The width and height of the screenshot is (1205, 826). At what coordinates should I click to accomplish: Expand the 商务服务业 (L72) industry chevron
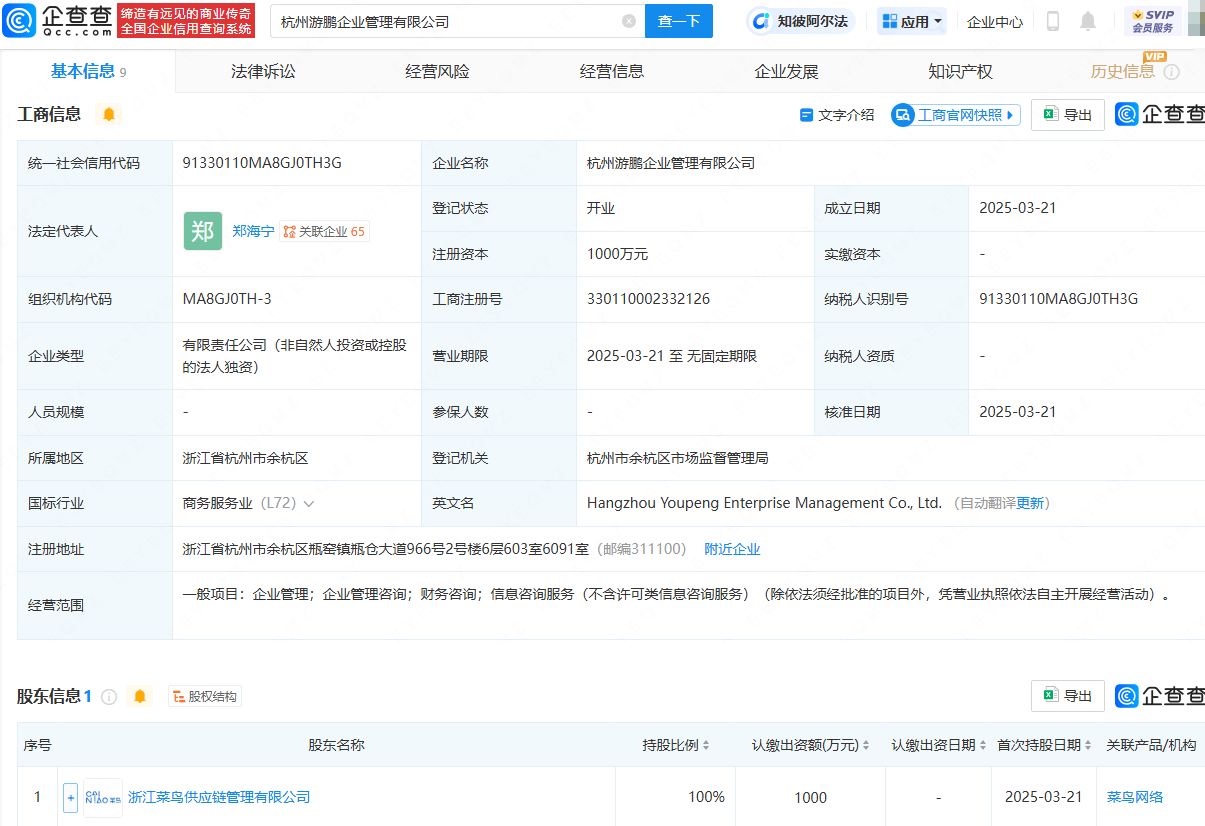[x=309, y=504]
